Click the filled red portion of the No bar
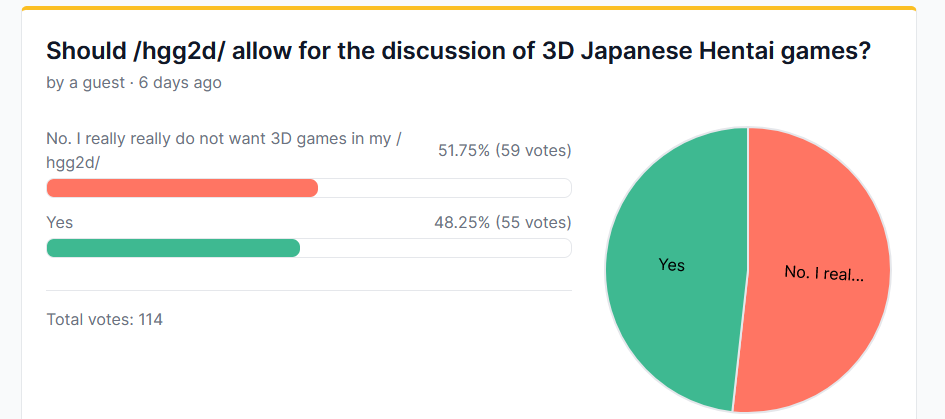Viewport: 945px width, 419px height. click(x=182, y=188)
